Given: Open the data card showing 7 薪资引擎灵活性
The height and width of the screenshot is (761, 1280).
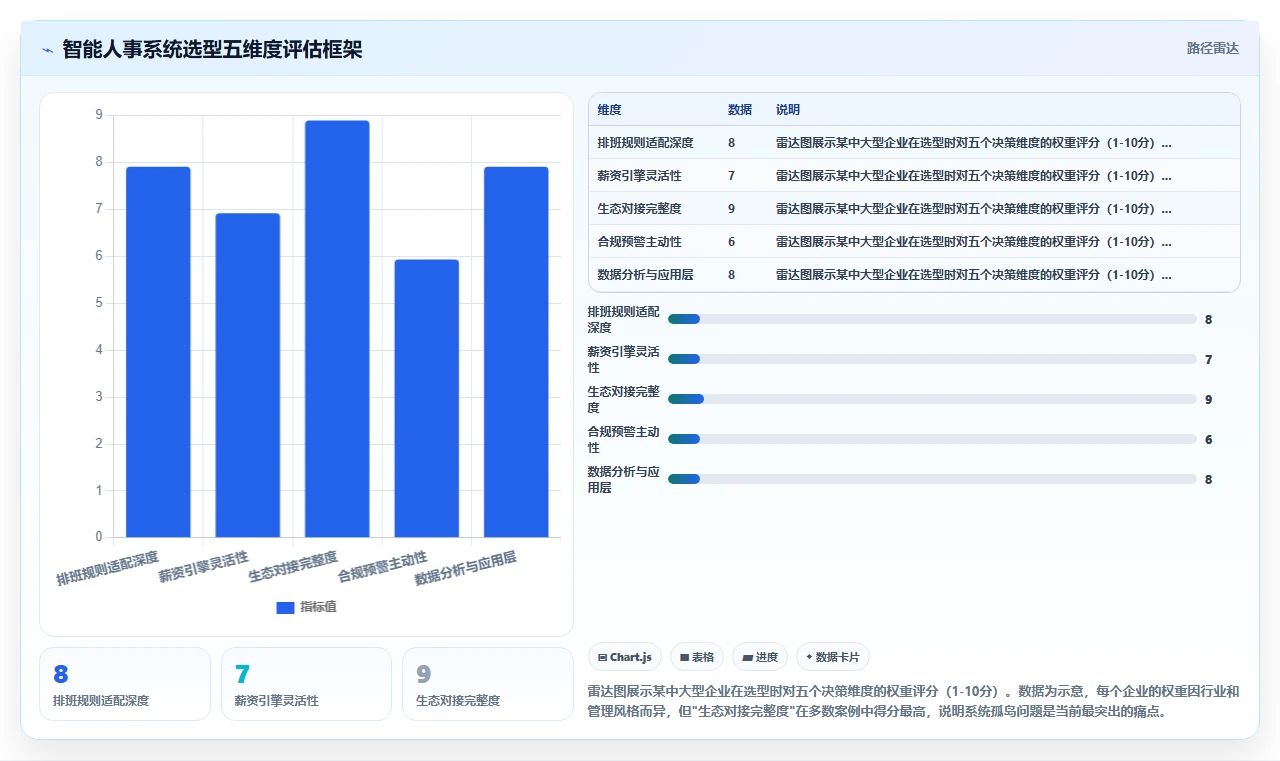Looking at the screenshot, I should (306, 684).
